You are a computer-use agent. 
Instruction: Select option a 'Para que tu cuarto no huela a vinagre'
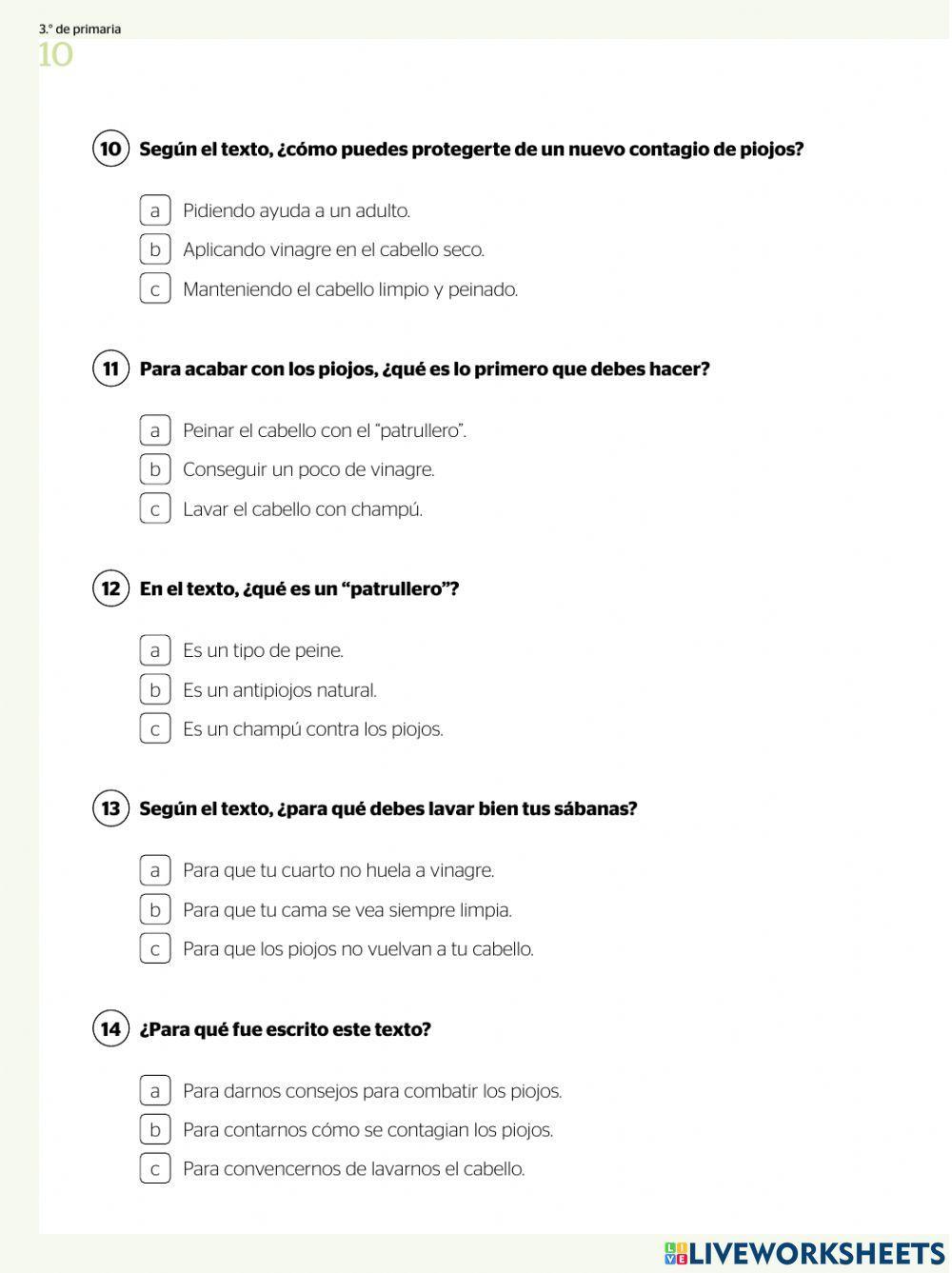(x=154, y=870)
